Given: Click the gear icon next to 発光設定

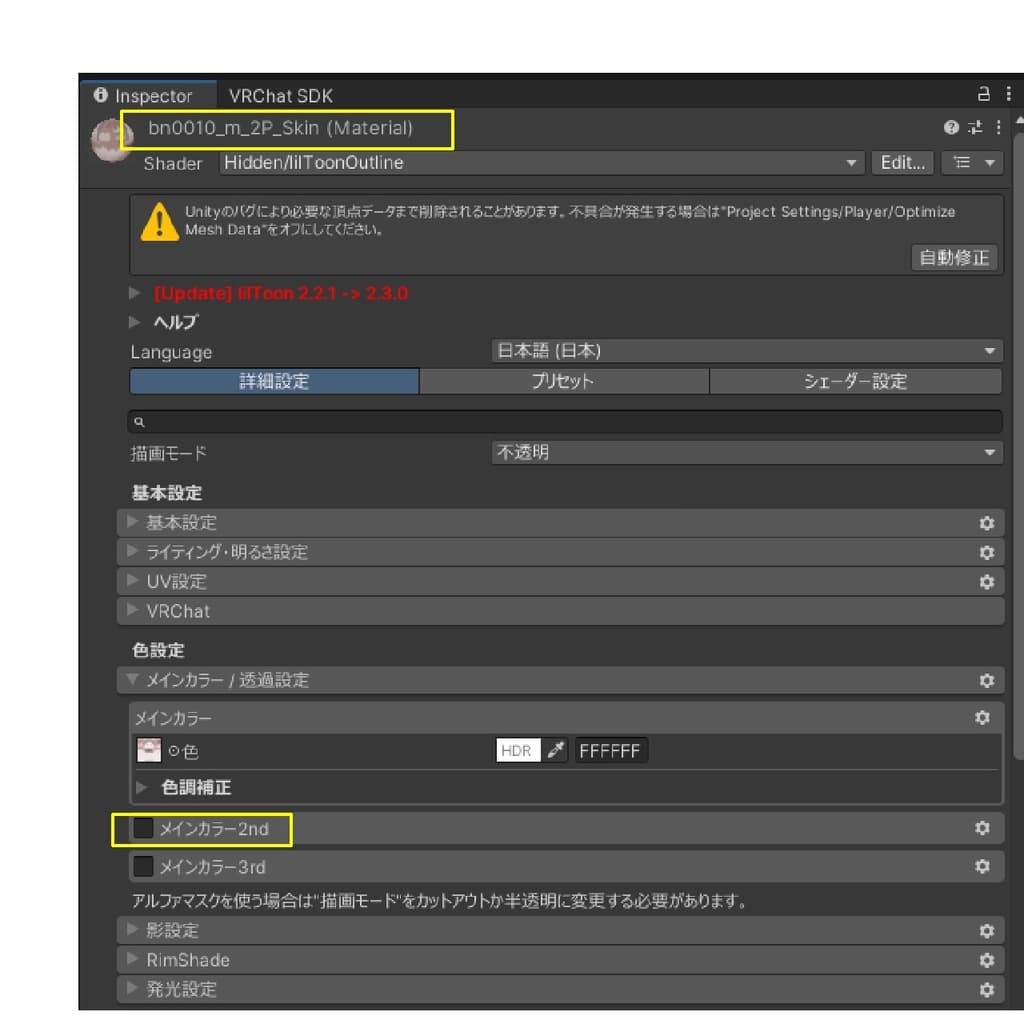Looking at the screenshot, I should pos(987,989).
